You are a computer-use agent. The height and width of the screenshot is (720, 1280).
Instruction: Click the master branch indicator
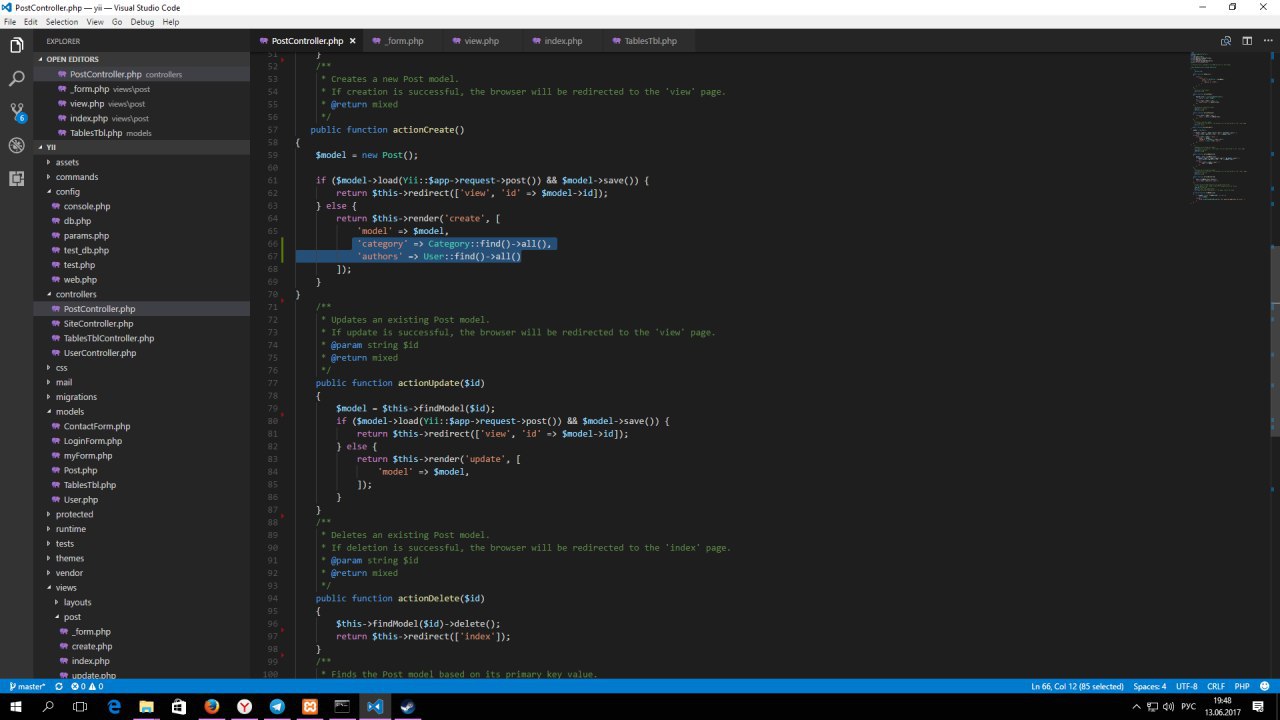point(28,687)
